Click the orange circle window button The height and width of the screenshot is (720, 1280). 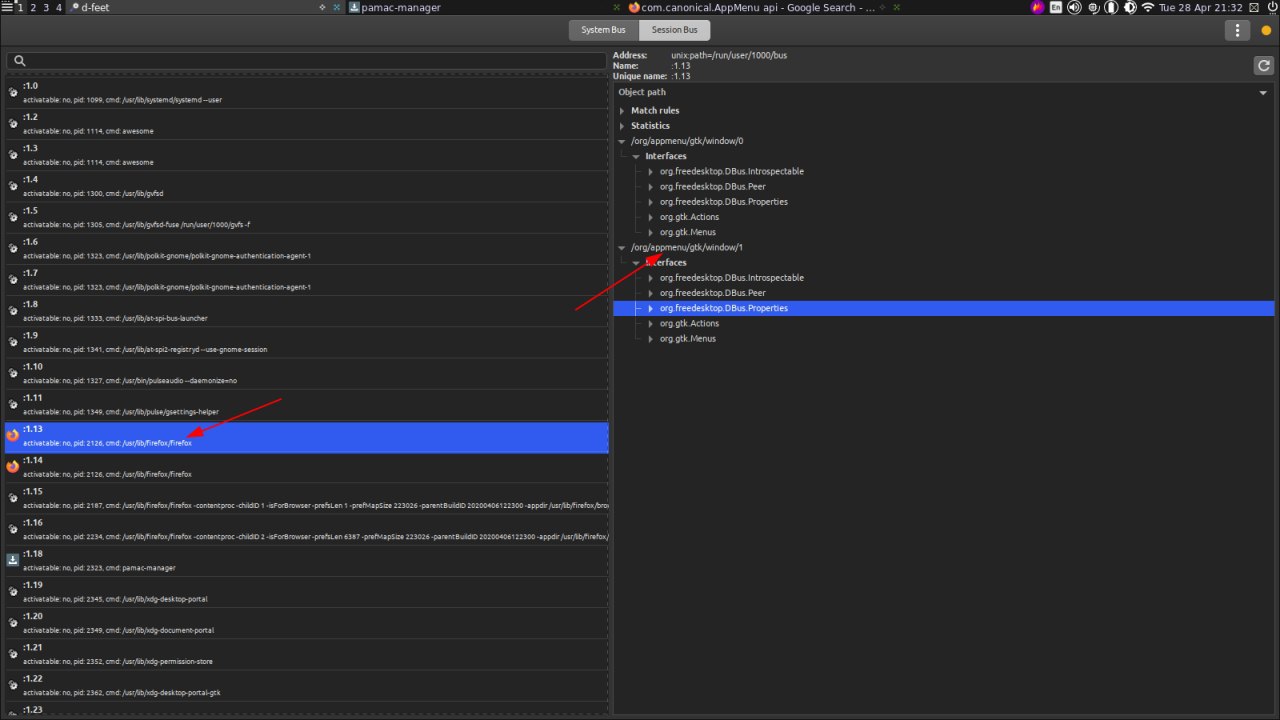tap(1266, 30)
